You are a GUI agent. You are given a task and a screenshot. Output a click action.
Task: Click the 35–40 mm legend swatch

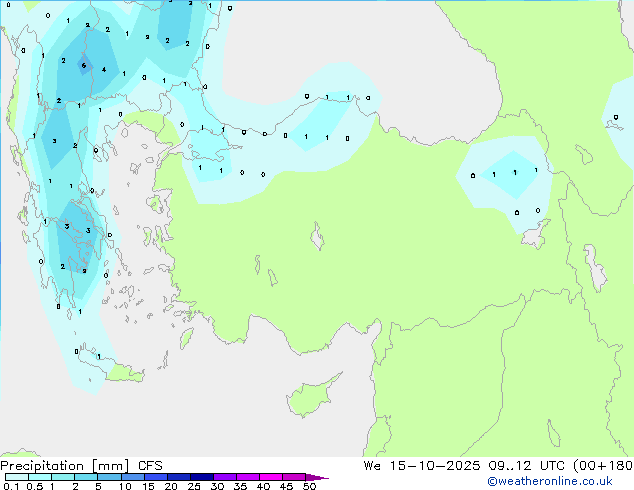[248, 477]
